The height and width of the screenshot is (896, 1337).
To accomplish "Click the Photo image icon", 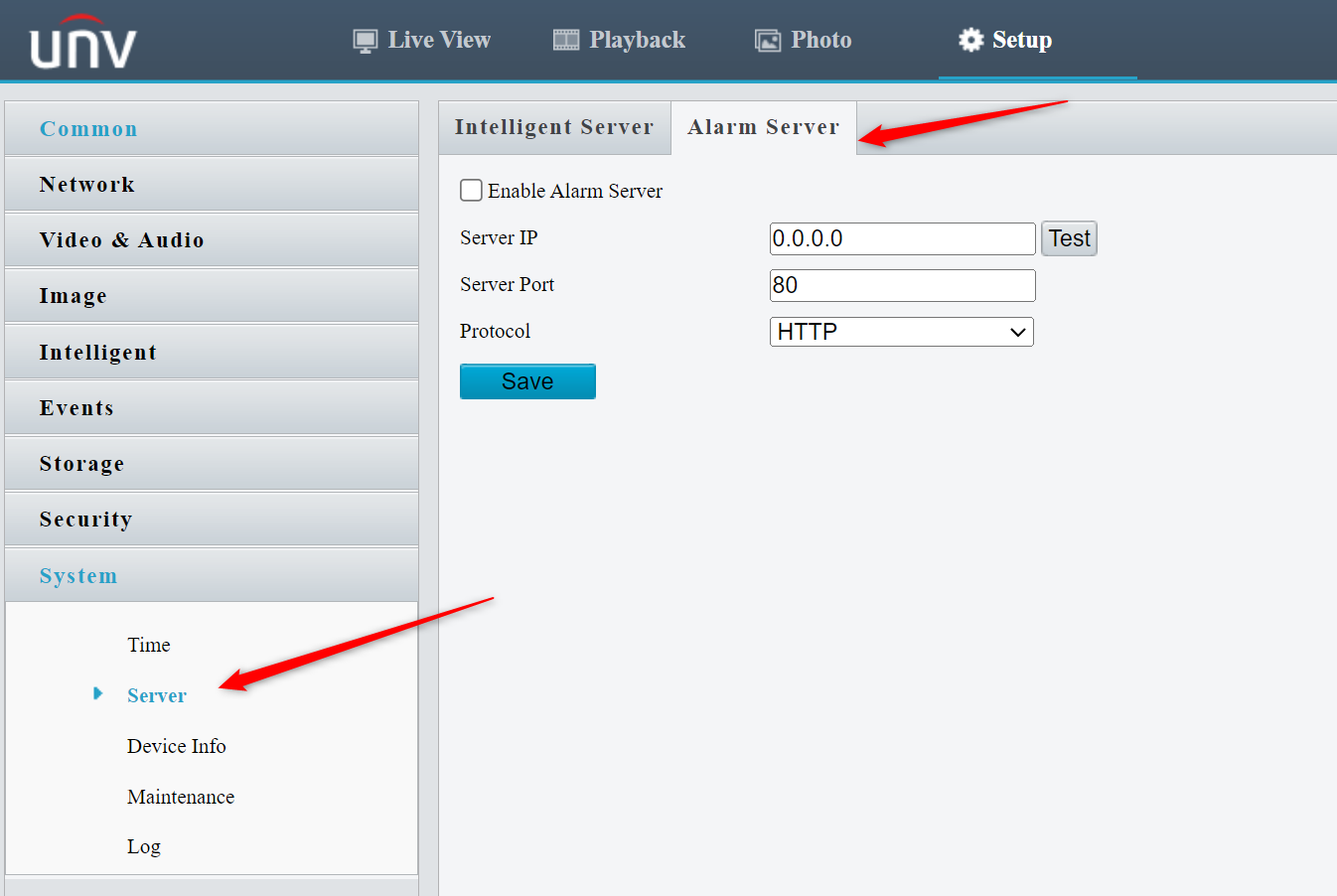I will coord(767,39).
